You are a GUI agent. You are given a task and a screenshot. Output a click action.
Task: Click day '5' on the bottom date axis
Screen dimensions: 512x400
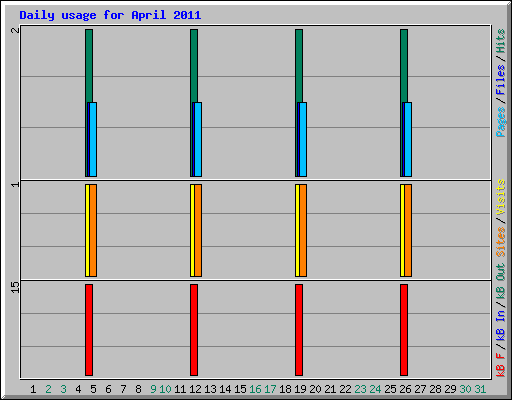coord(93,389)
